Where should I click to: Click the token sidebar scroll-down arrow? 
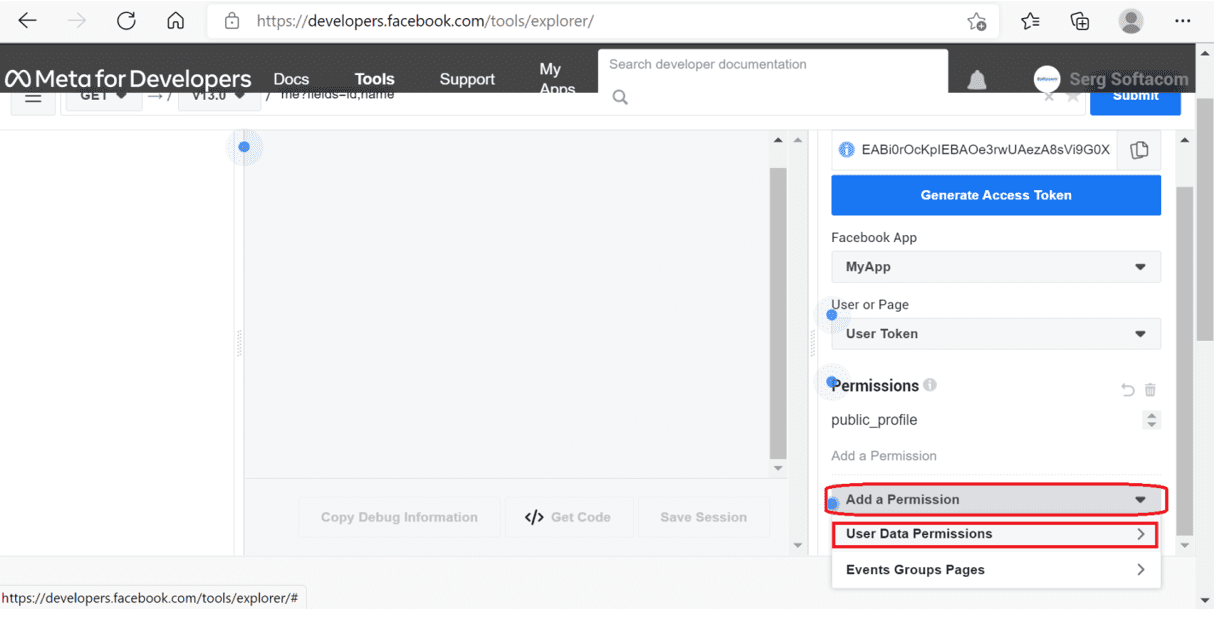click(x=1185, y=546)
